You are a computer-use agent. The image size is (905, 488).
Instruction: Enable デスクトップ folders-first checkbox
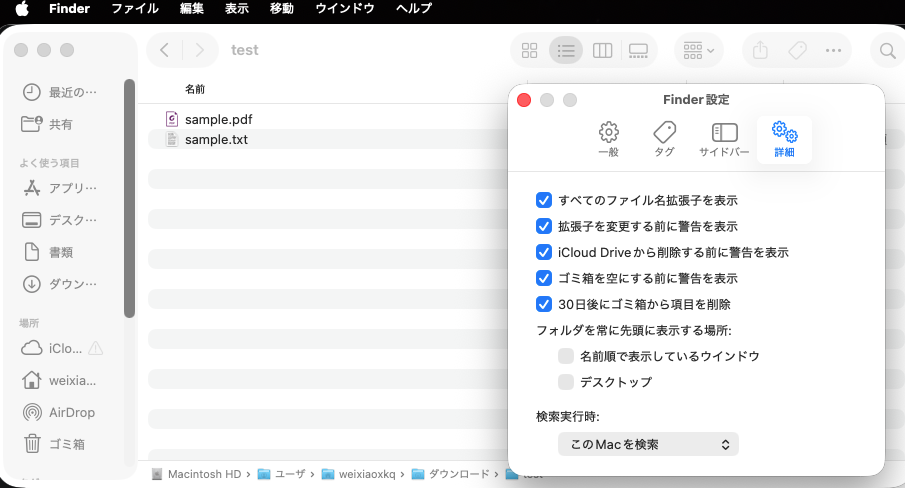point(566,382)
